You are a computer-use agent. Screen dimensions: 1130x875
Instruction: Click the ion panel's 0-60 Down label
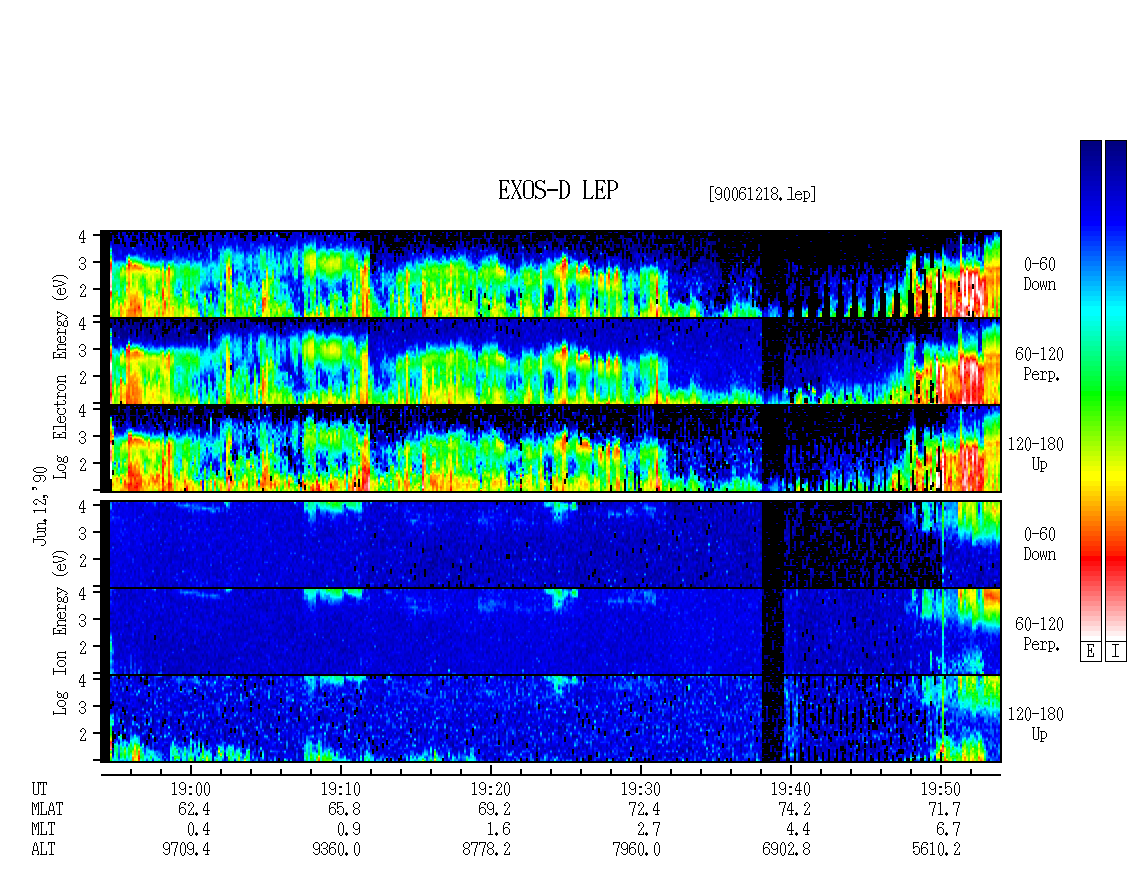coord(1039,544)
